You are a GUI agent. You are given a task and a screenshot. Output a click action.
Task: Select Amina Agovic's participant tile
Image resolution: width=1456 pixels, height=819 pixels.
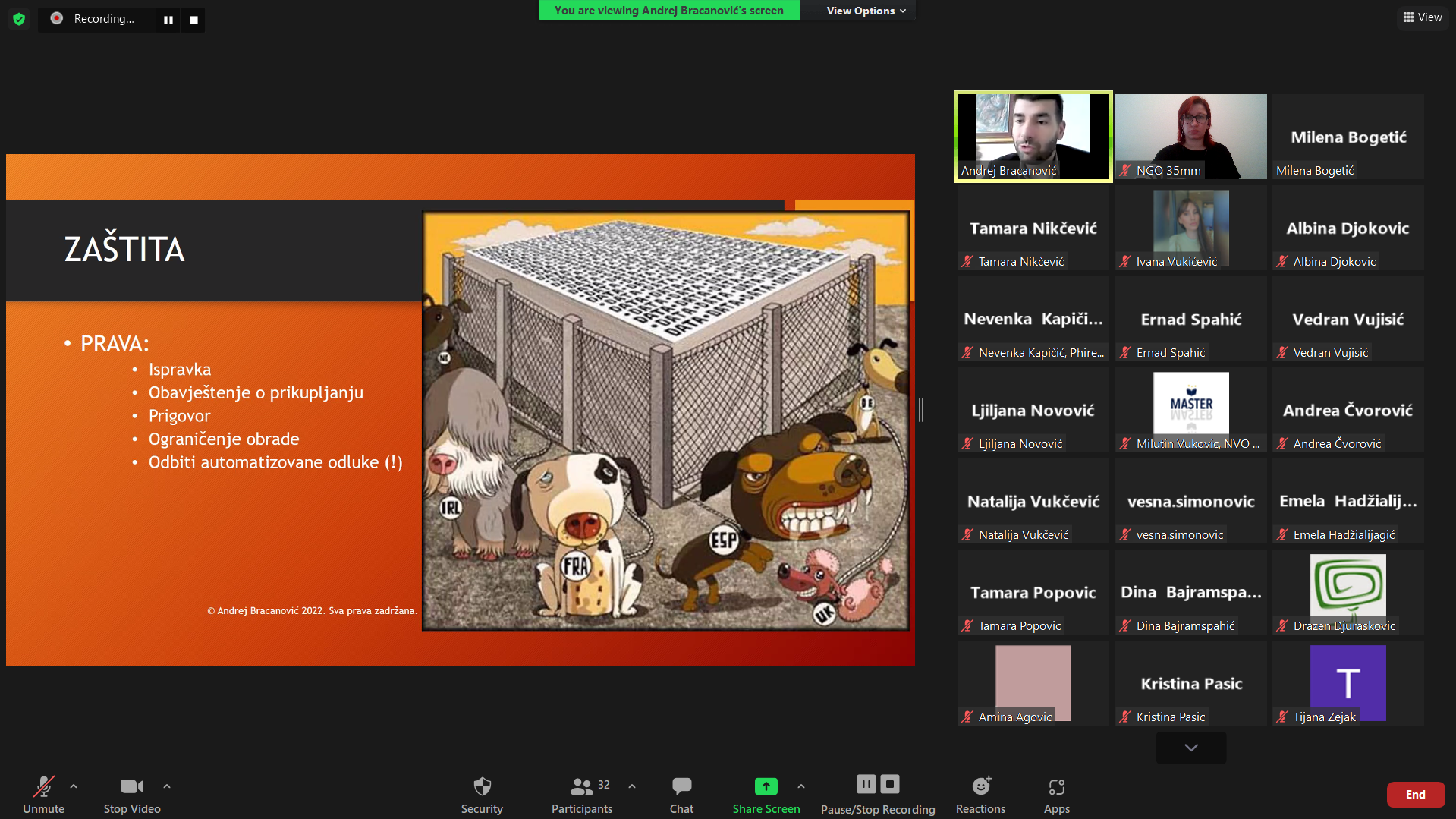point(1033,683)
